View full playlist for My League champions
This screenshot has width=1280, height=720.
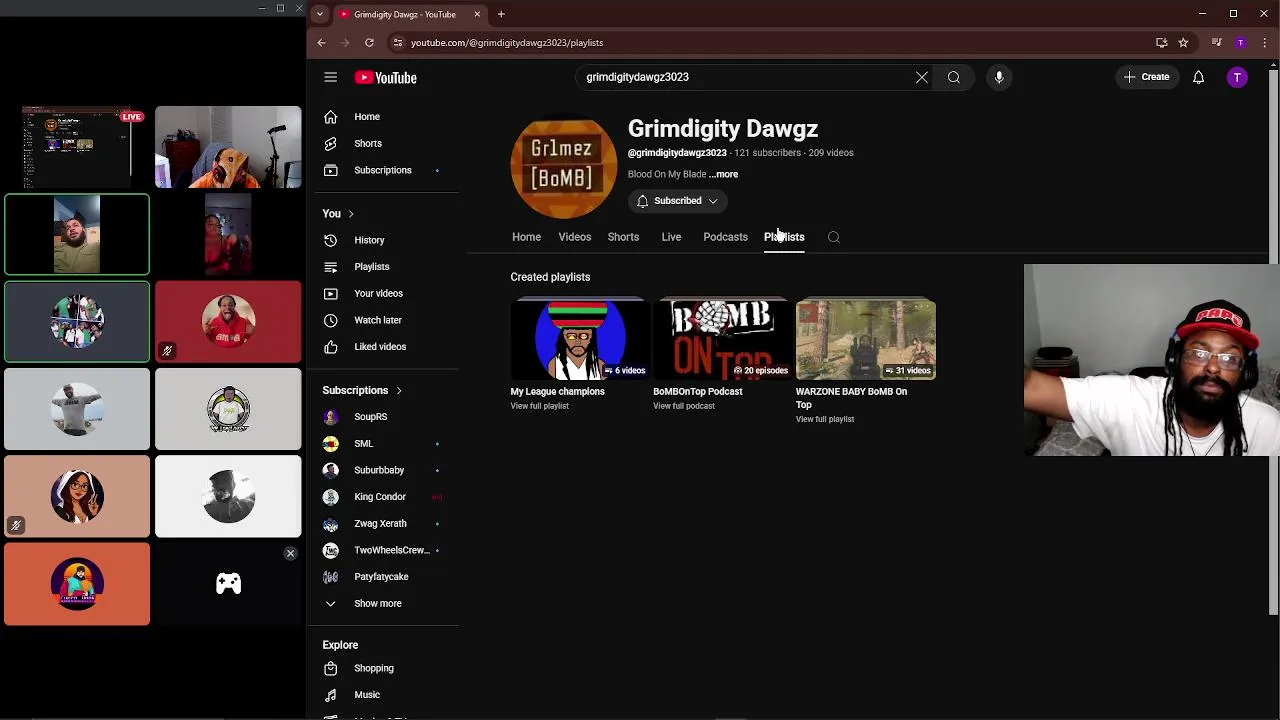[x=540, y=406]
